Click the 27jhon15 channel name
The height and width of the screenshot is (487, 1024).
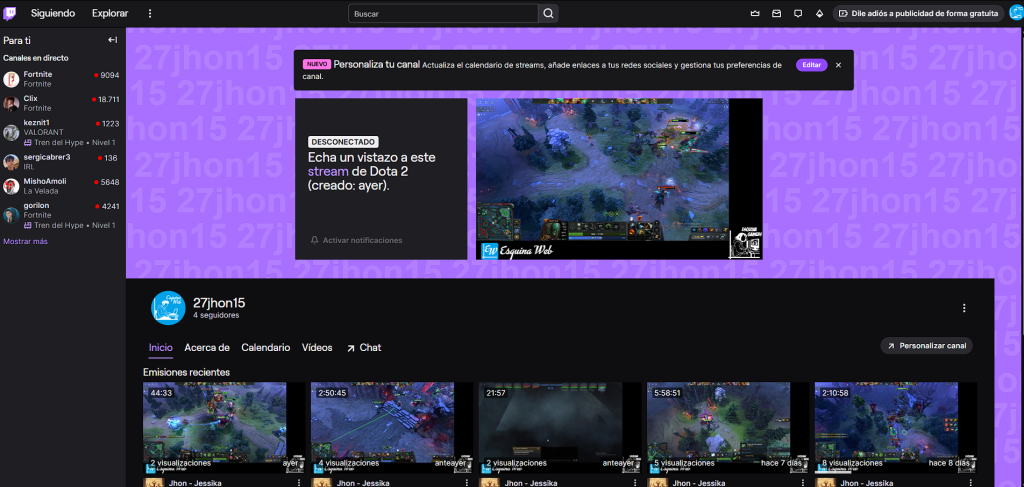tap(219, 303)
